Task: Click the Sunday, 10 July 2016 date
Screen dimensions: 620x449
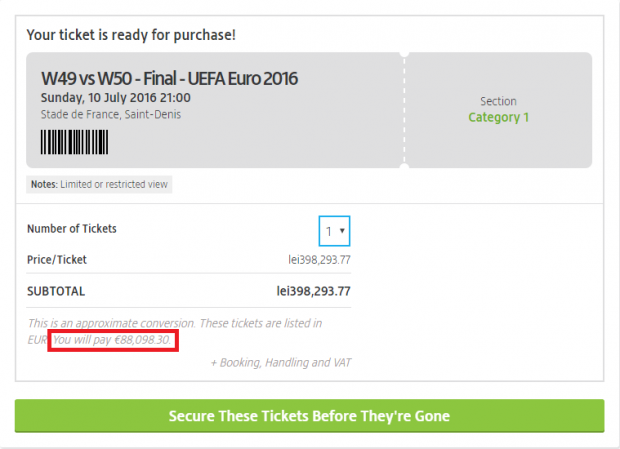Action: [115, 98]
